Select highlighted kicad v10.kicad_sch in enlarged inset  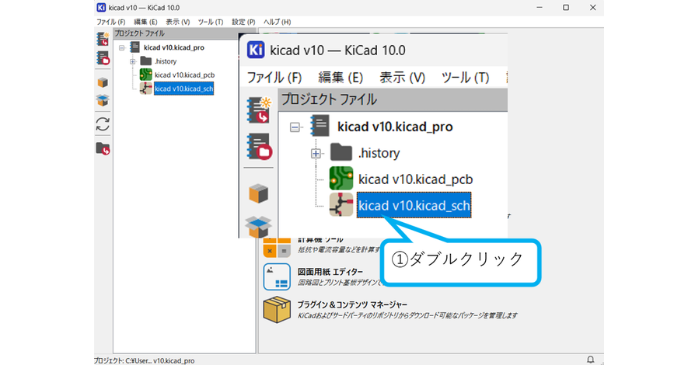[414, 205]
